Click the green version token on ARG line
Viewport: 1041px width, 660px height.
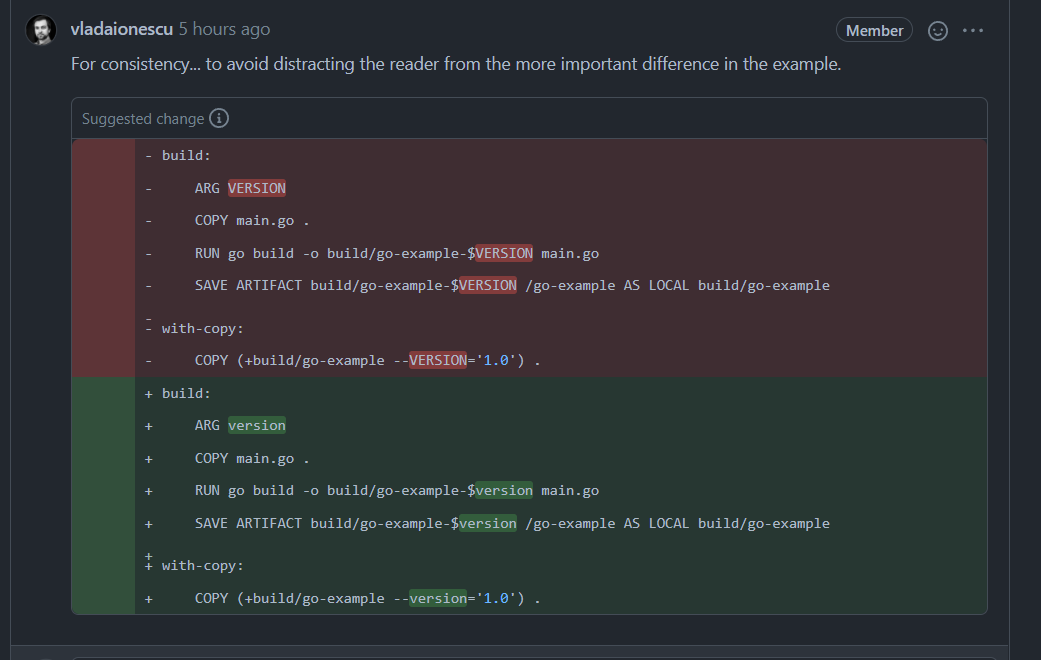pyautogui.click(x=256, y=424)
